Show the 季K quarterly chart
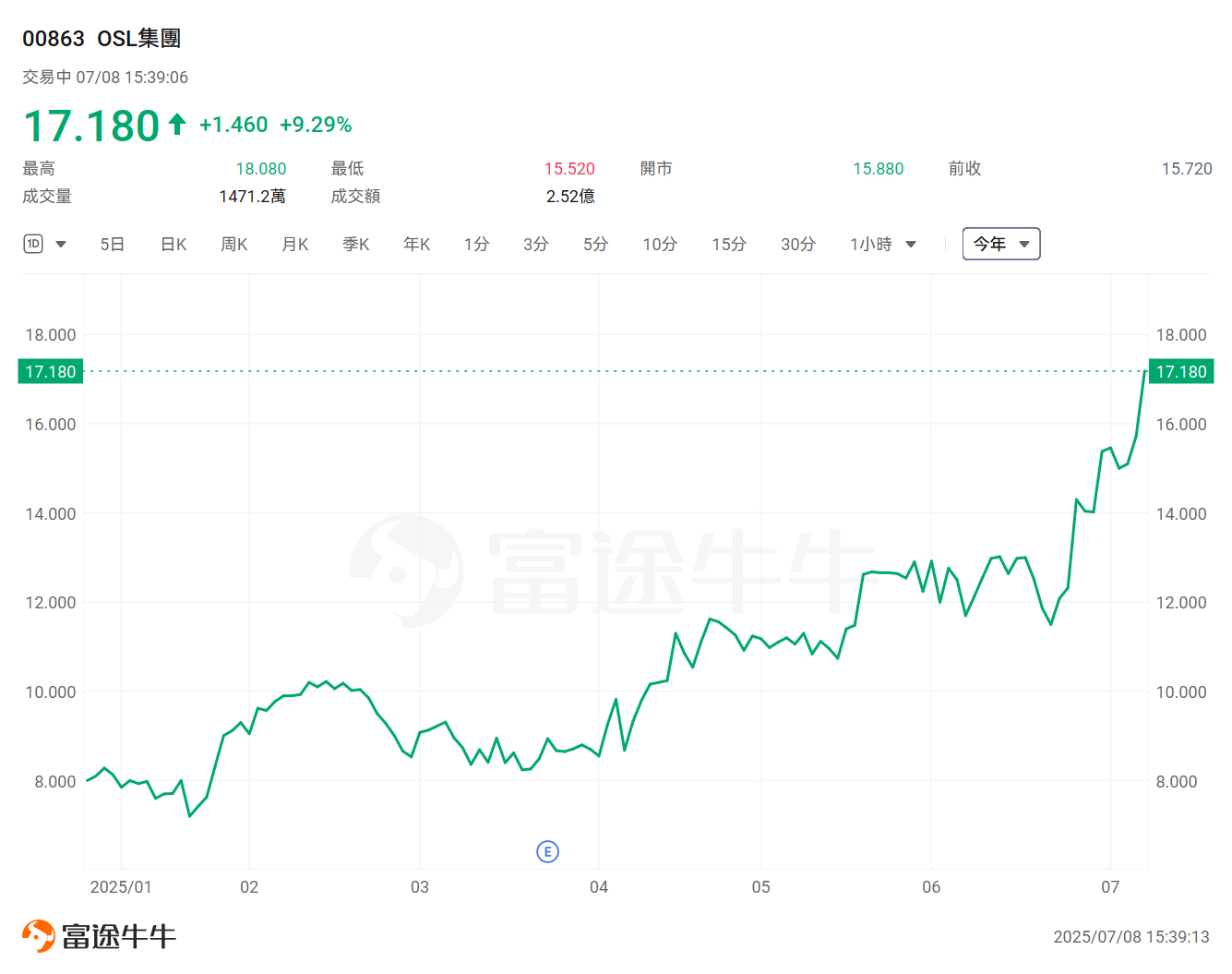Screen dimensions: 1232x974 click(x=355, y=244)
